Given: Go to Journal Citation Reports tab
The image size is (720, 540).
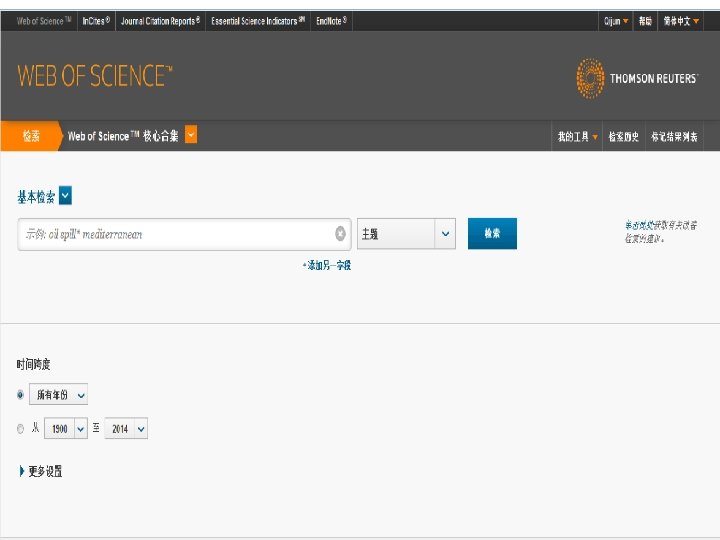Looking at the screenshot, I should tap(160, 21).
